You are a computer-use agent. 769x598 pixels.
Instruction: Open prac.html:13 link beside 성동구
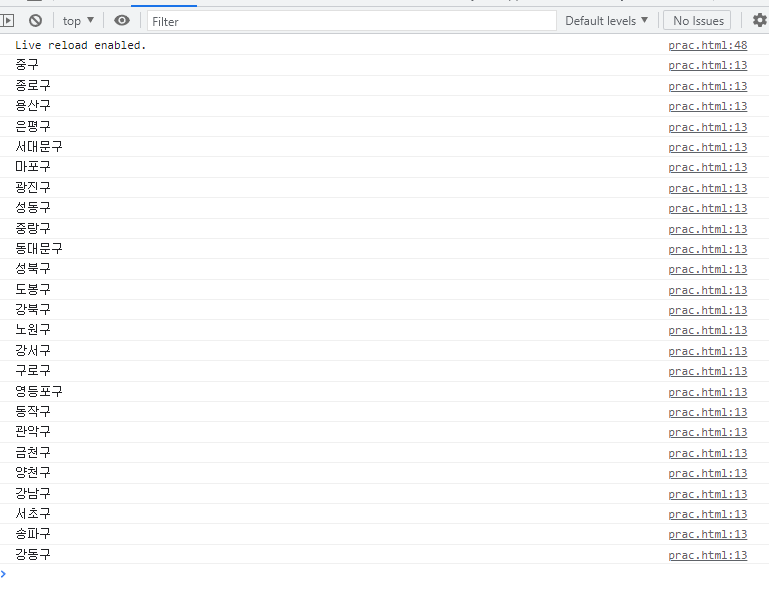click(708, 208)
